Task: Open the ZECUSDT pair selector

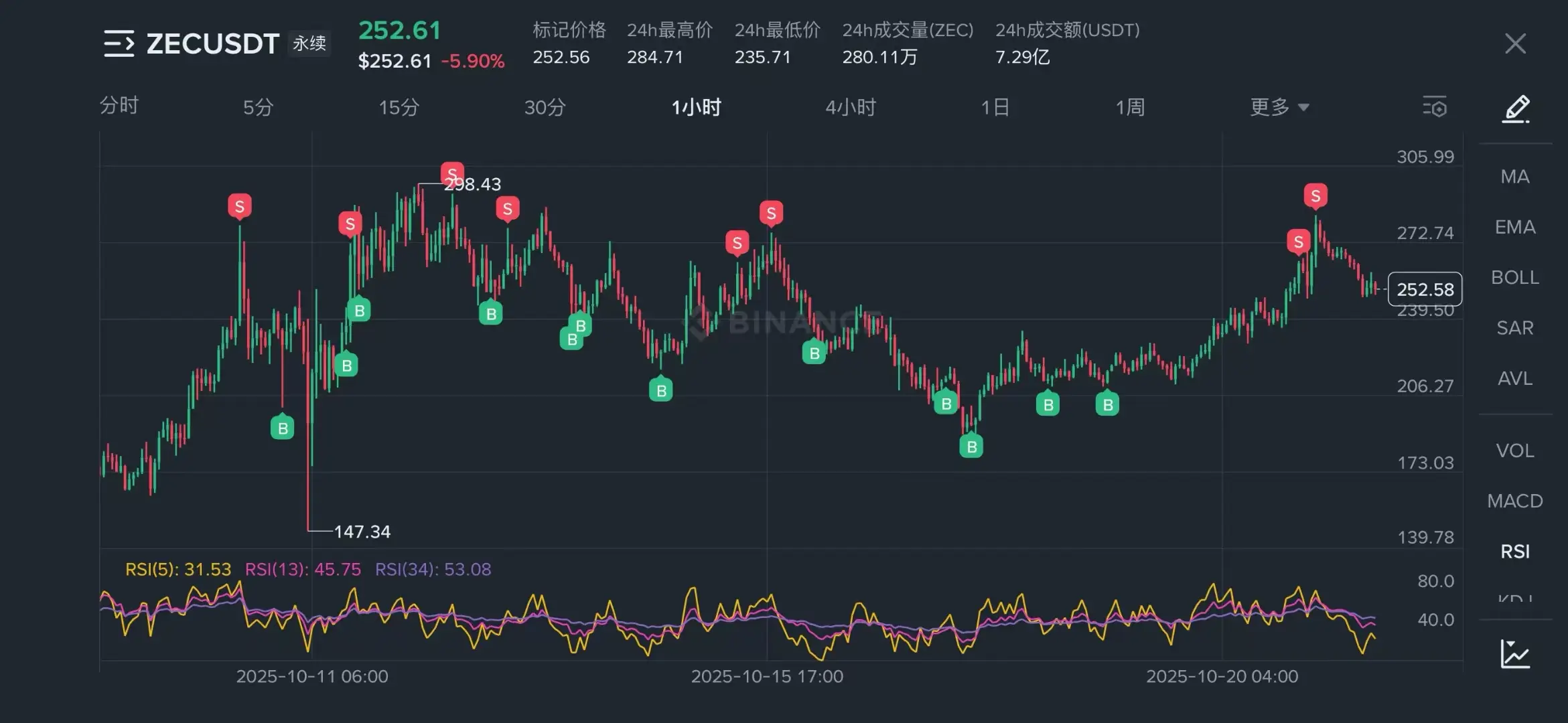Action: 212,44
